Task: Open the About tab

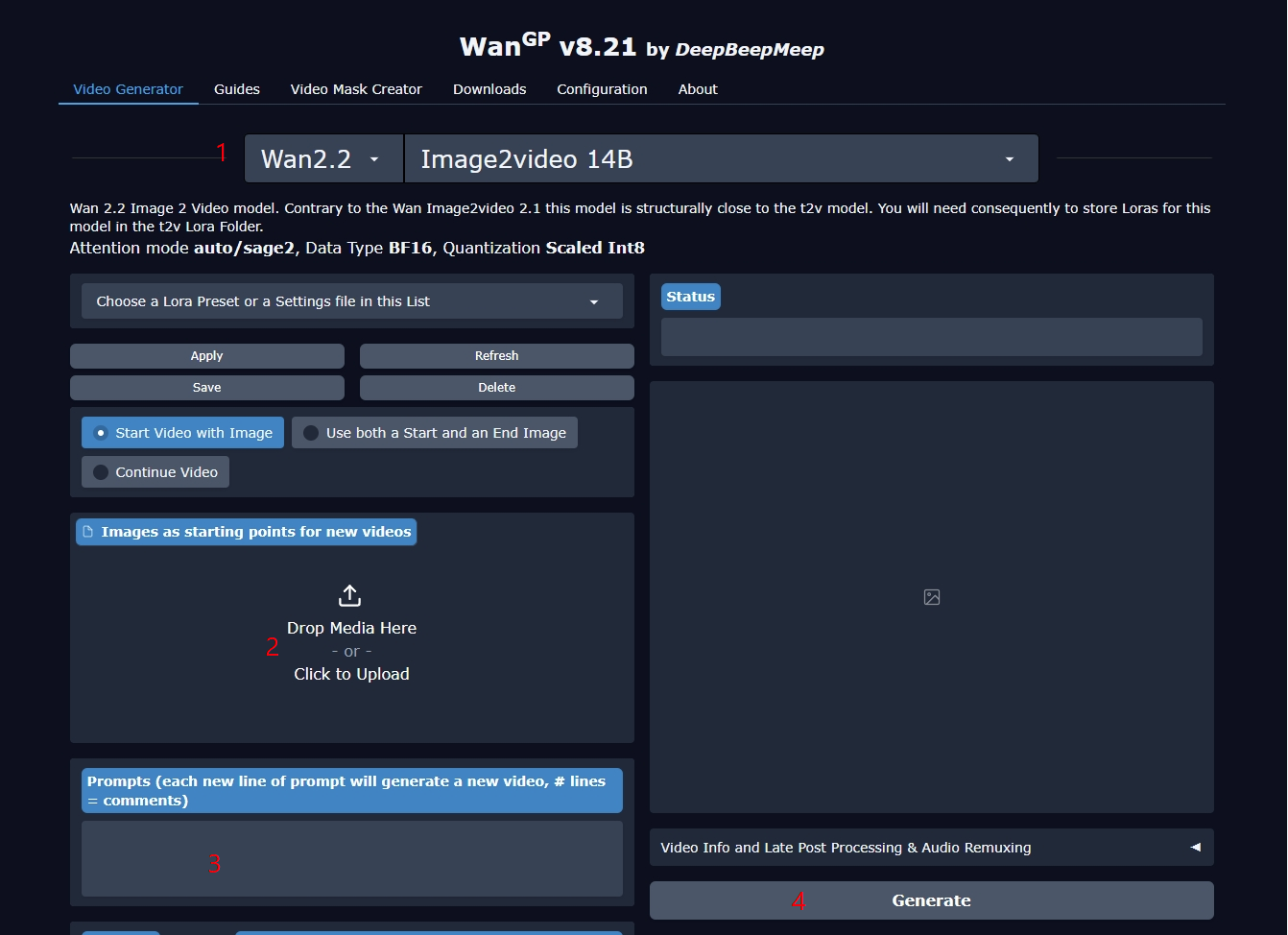Action: (x=698, y=89)
